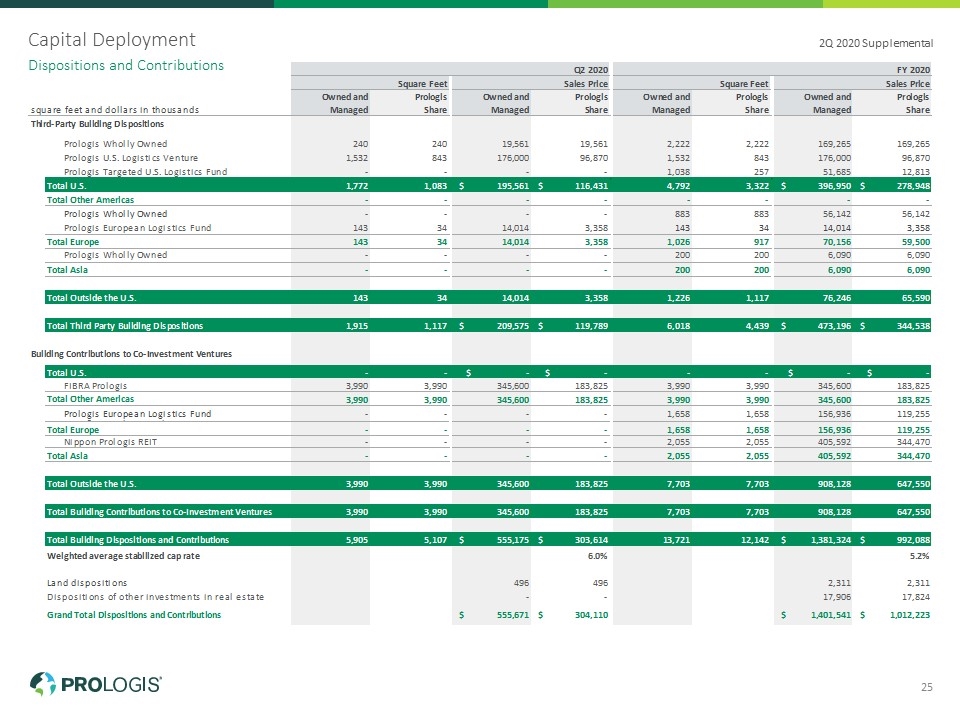Click the value 195,561 in Total U.S. row

pyautogui.click(x=512, y=186)
